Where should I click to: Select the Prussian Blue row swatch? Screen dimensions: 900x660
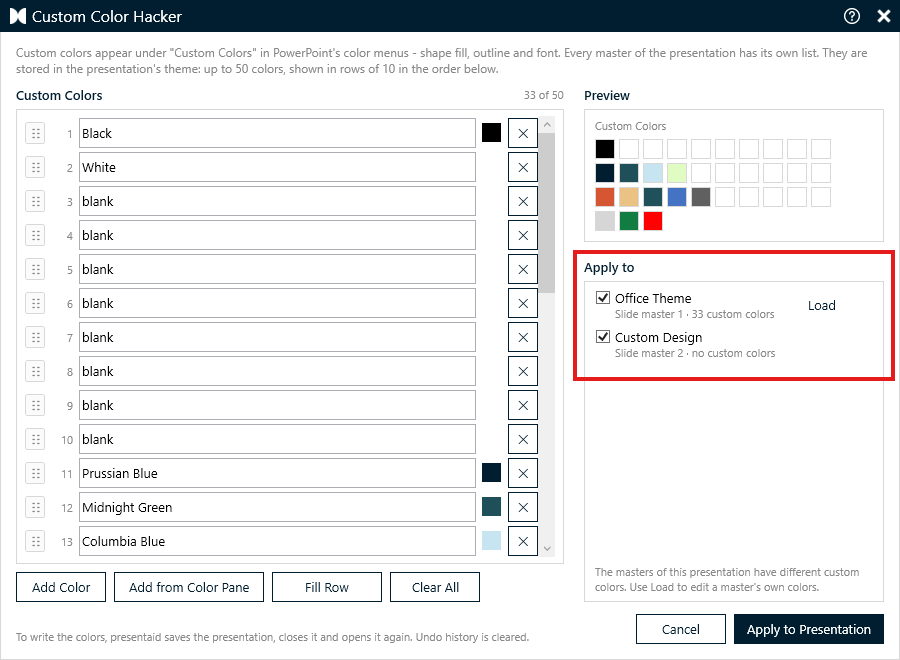tap(491, 473)
